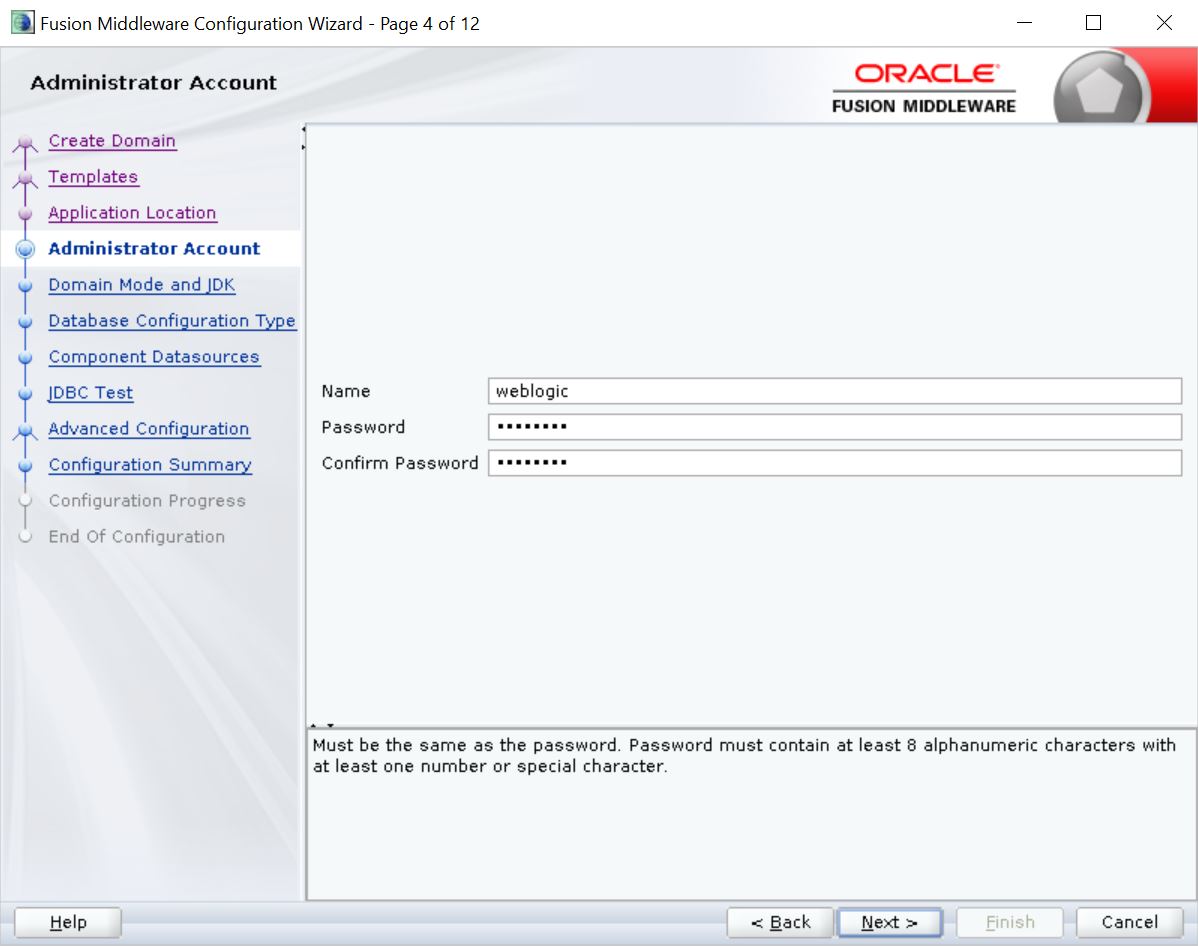Jump to Advanced Configuration step
Image resolution: width=1198 pixels, height=946 pixels.
point(148,429)
